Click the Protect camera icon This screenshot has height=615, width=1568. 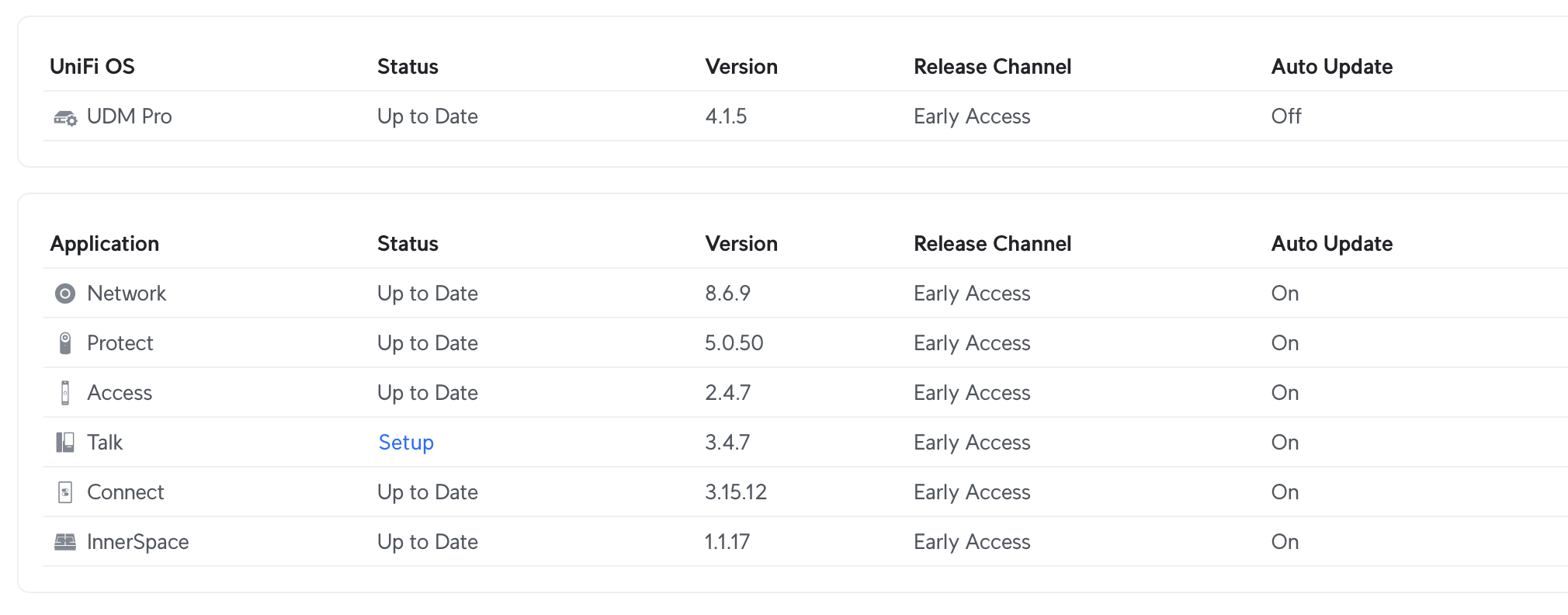point(65,343)
